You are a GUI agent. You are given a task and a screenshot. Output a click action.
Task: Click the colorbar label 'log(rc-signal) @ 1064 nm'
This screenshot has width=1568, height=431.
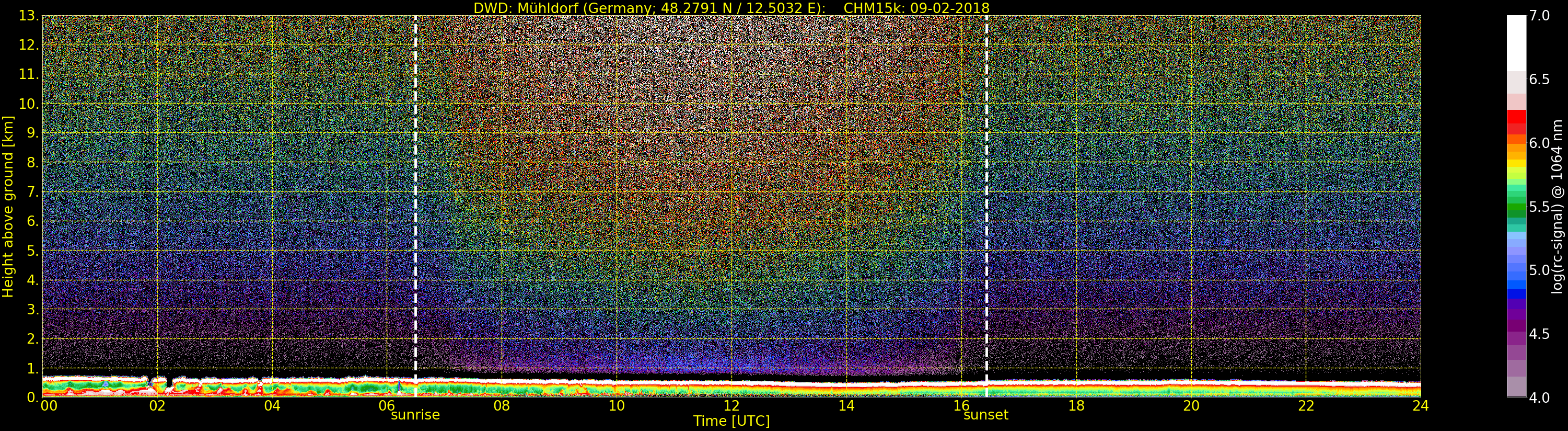[x=1557, y=207]
